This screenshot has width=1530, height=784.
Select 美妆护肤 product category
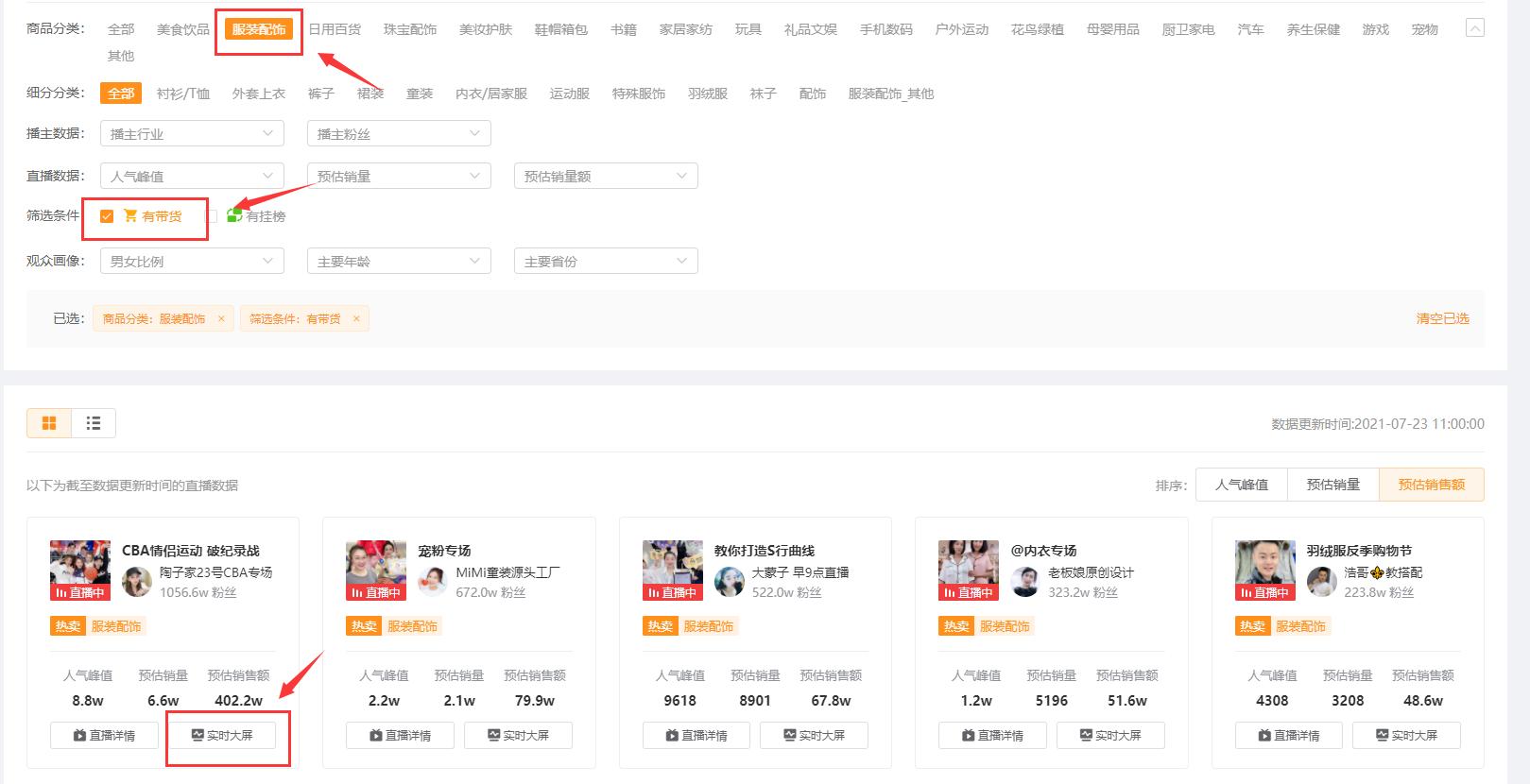tap(486, 29)
